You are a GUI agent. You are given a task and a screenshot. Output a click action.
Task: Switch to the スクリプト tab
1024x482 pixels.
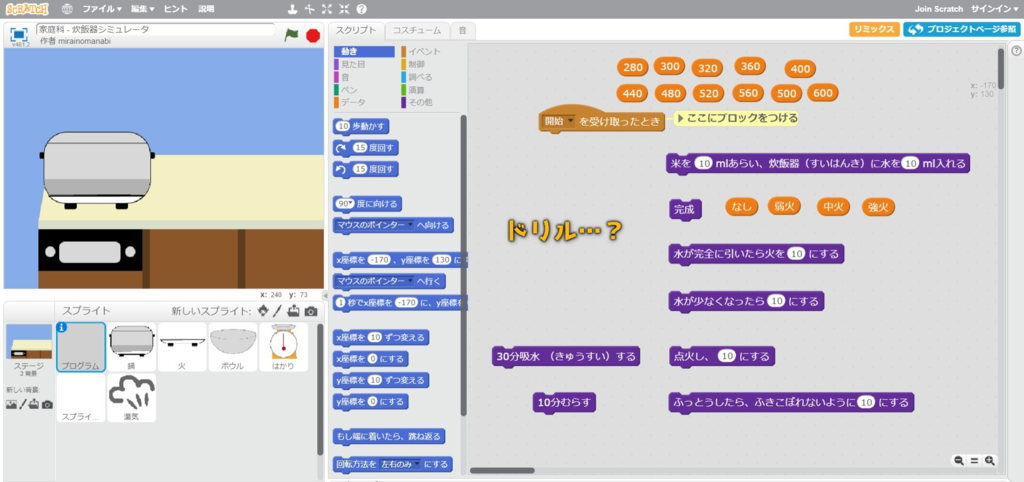click(x=356, y=30)
